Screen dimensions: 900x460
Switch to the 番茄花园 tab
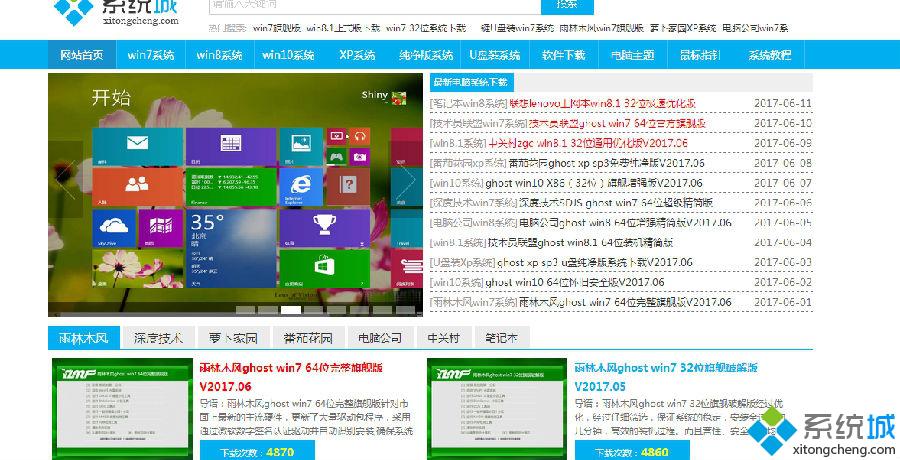pos(308,338)
